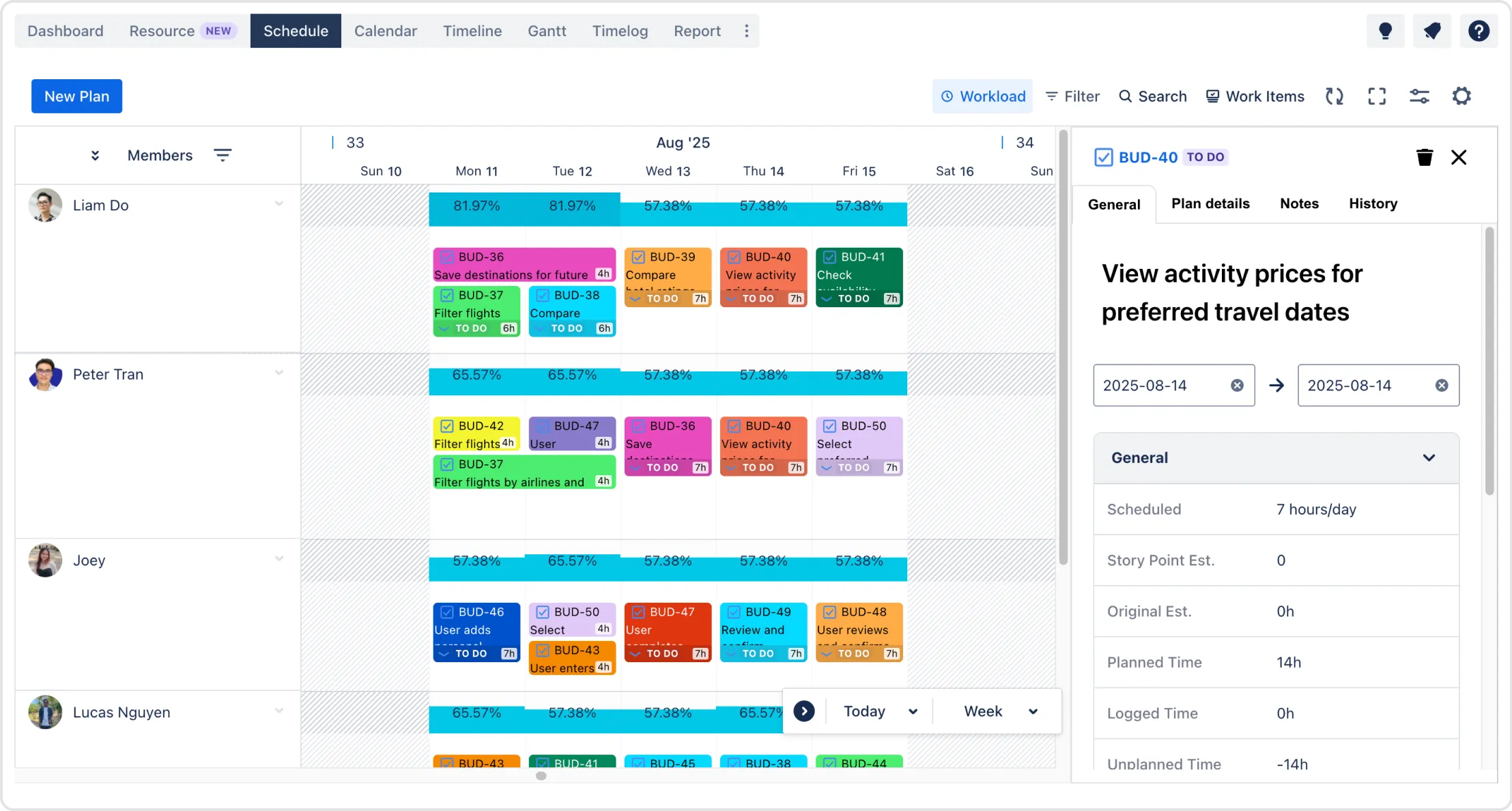Open the announcements megaphone icon

tap(1432, 31)
